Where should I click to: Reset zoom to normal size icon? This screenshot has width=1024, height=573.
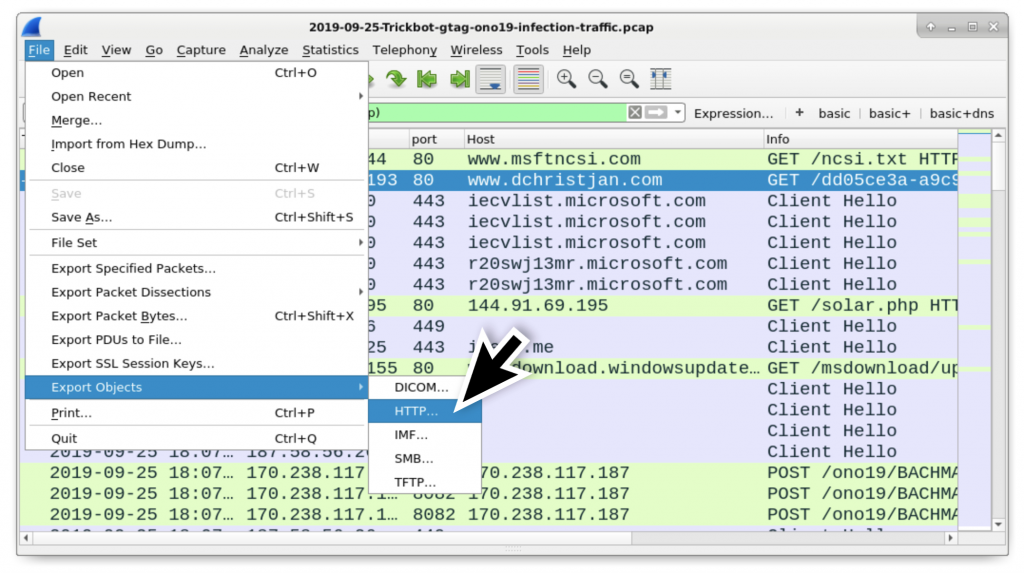coord(629,79)
